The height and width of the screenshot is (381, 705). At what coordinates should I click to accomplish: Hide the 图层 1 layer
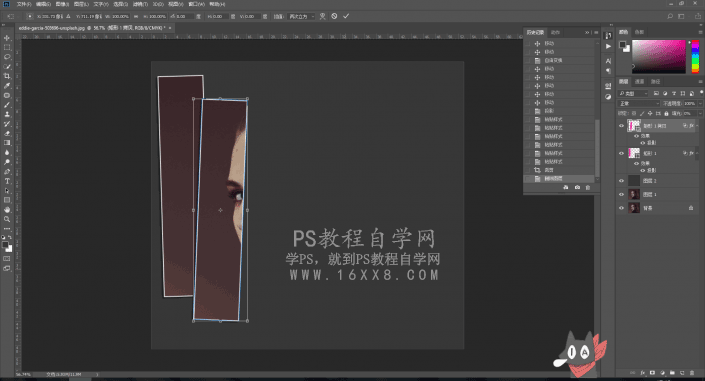[622, 194]
